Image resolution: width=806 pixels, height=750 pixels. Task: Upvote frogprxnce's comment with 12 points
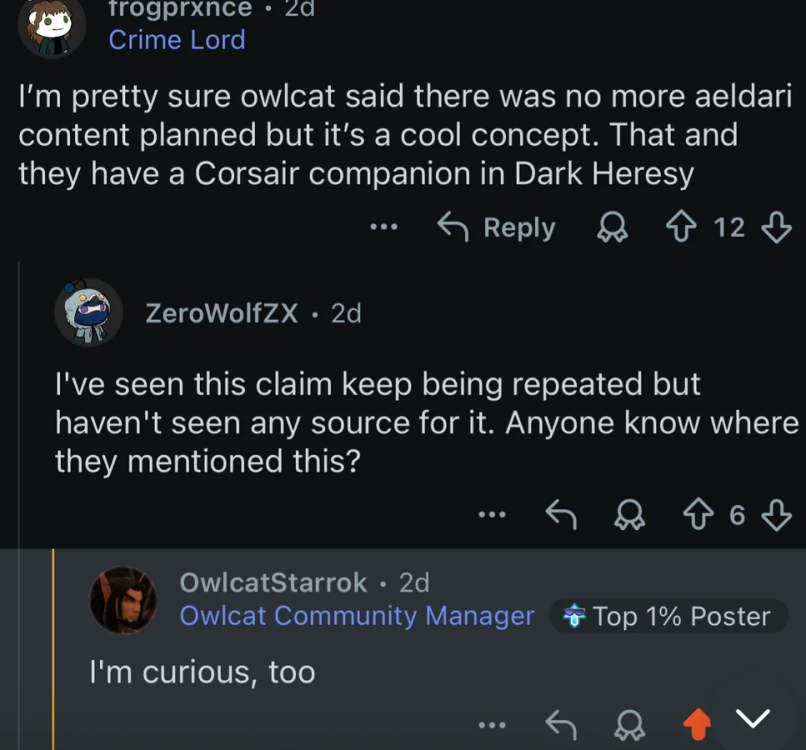point(681,227)
